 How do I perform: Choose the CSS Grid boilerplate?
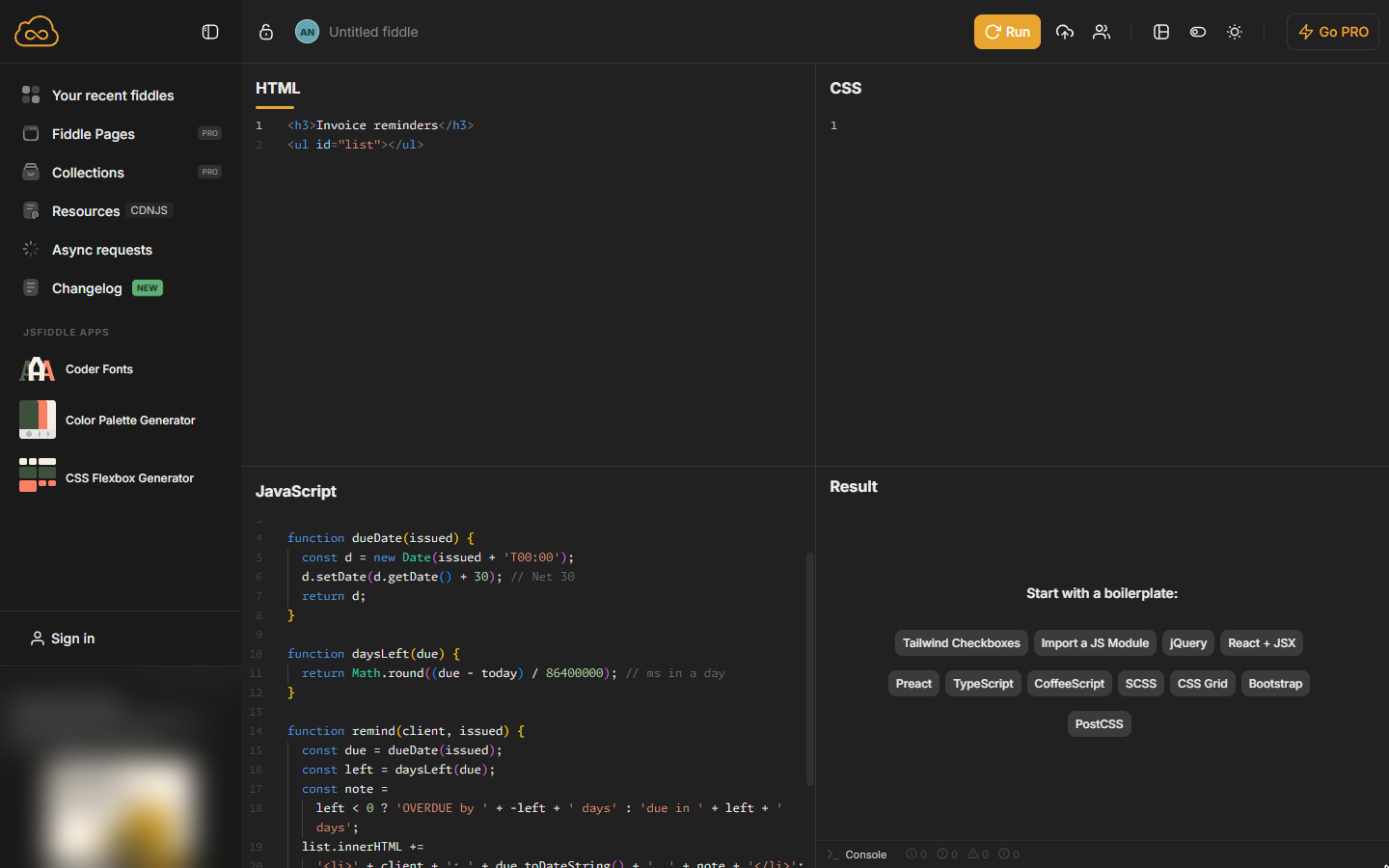(1202, 684)
